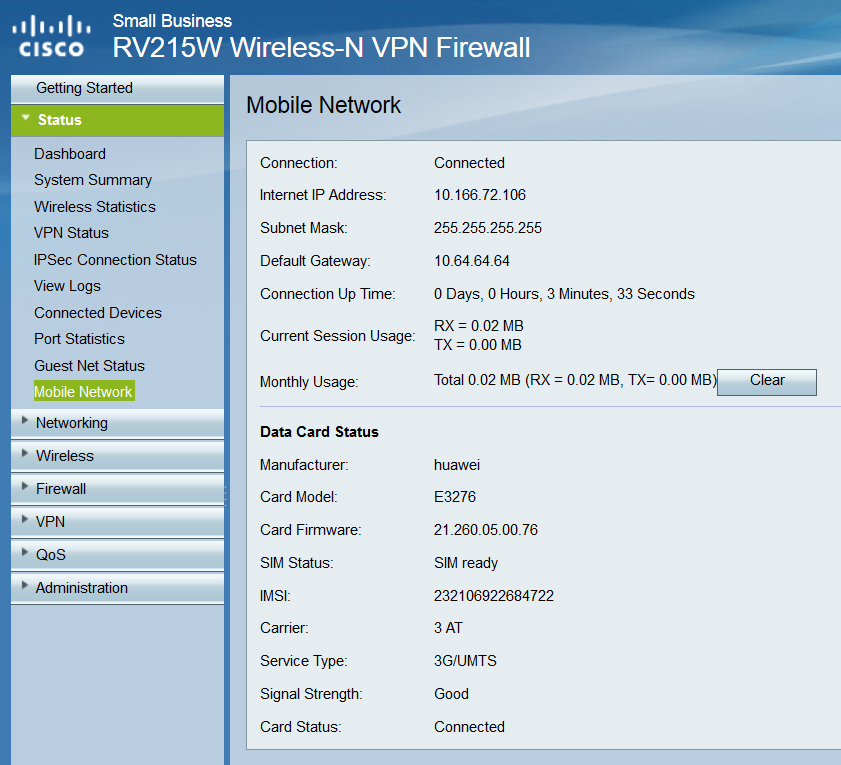This screenshot has width=841, height=765.
Task: Expand the QoS menu arrow
Action: [25, 552]
